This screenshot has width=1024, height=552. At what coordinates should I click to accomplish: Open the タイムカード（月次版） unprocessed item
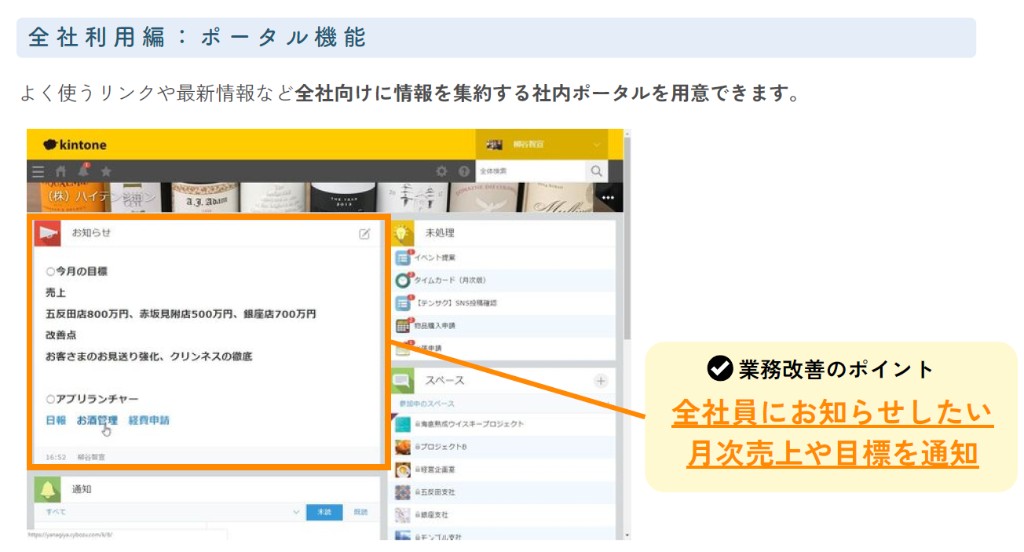click(453, 280)
